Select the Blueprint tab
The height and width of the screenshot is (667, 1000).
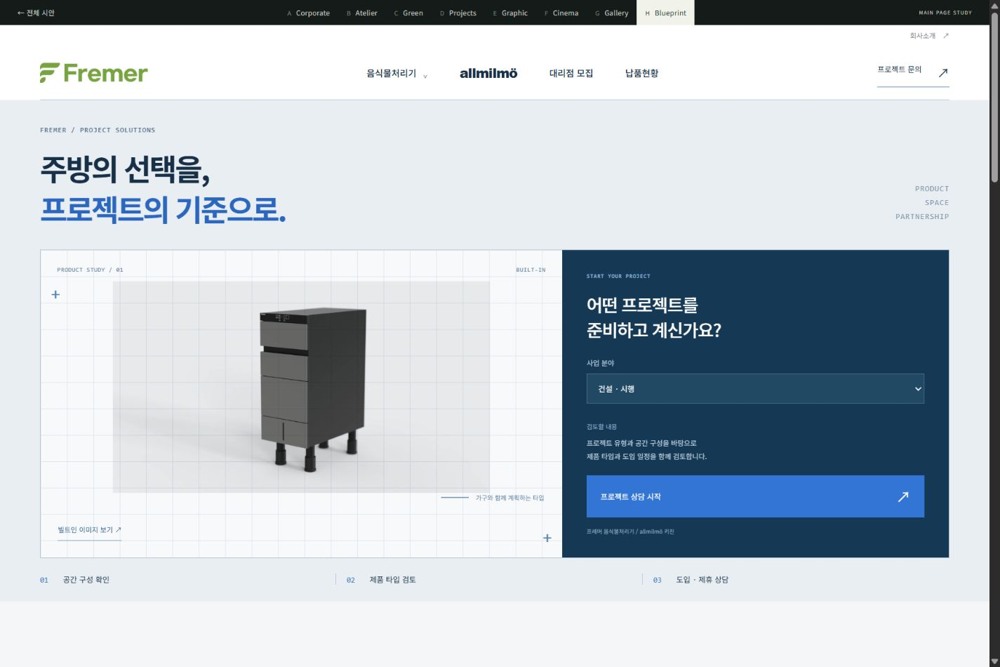point(665,13)
